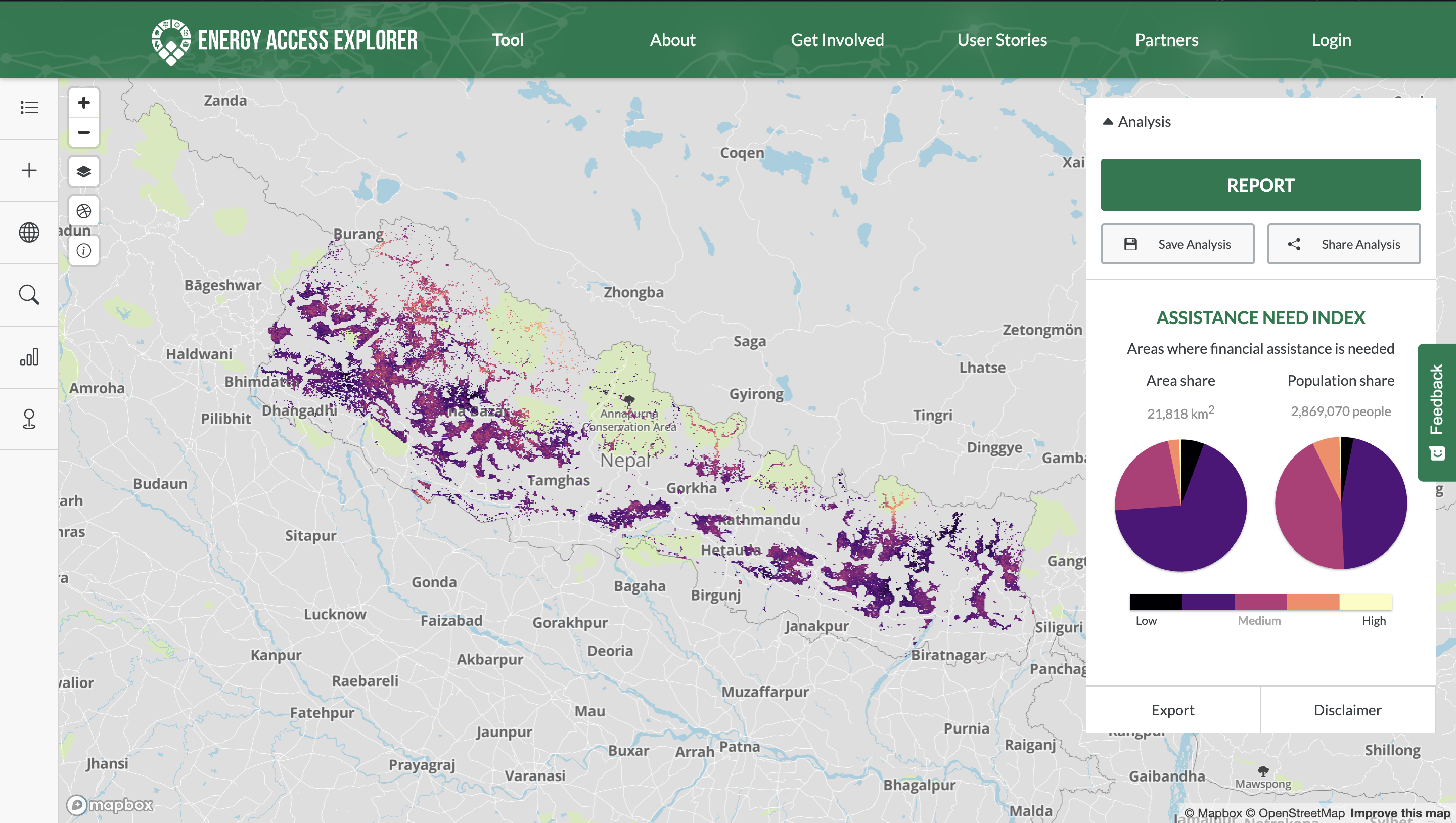Click the 'Gorakhpur' map label
The width and height of the screenshot is (1456, 823).
click(x=570, y=622)
